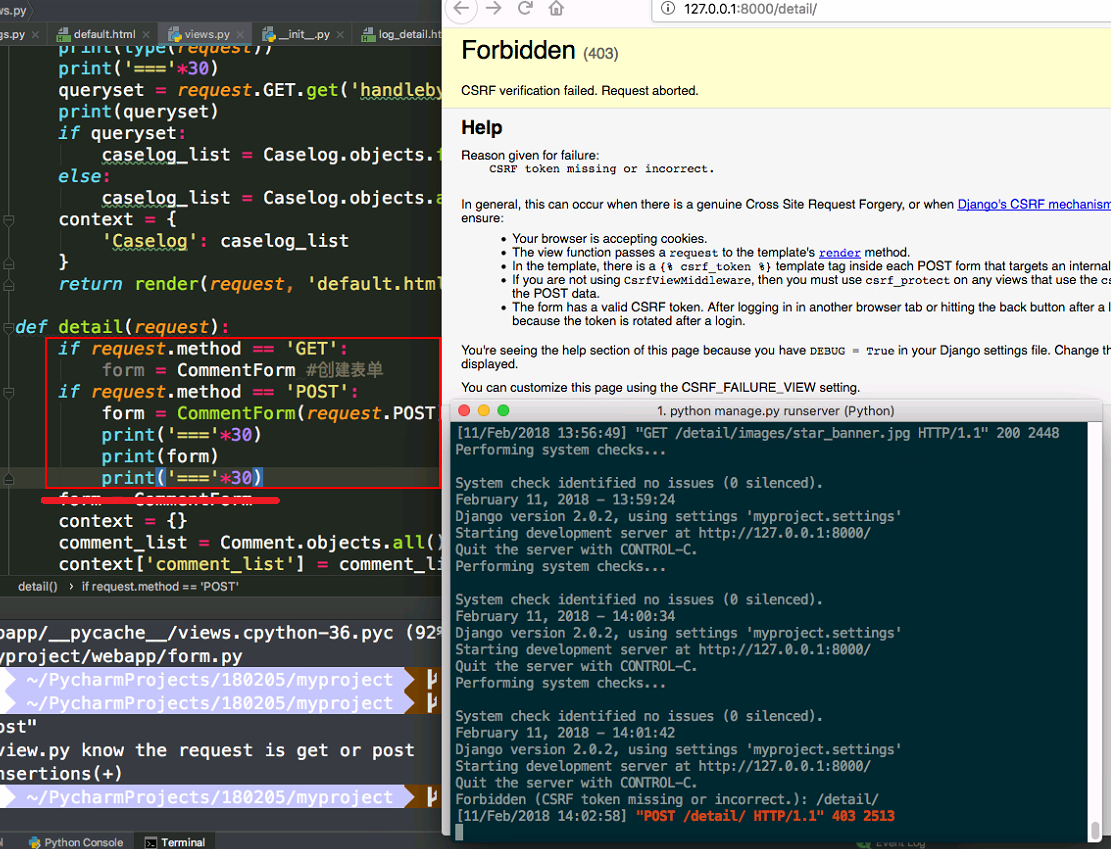Place cursor on 'def detail(request):' line
This screenshot has width=1111, height=849.
122,327
